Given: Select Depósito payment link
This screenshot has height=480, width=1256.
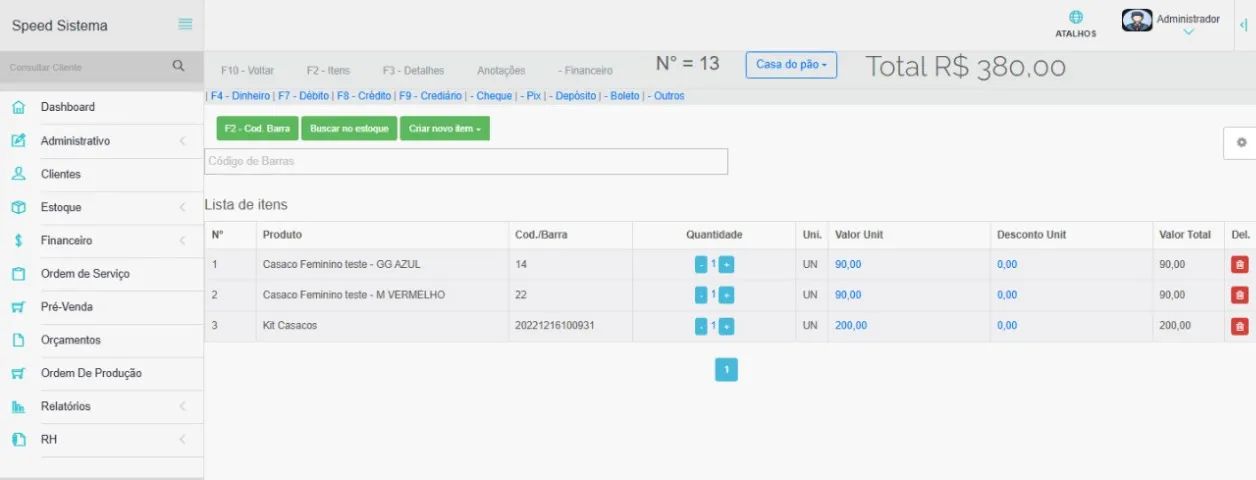Looking at the screenshot, I should [575, 96].
